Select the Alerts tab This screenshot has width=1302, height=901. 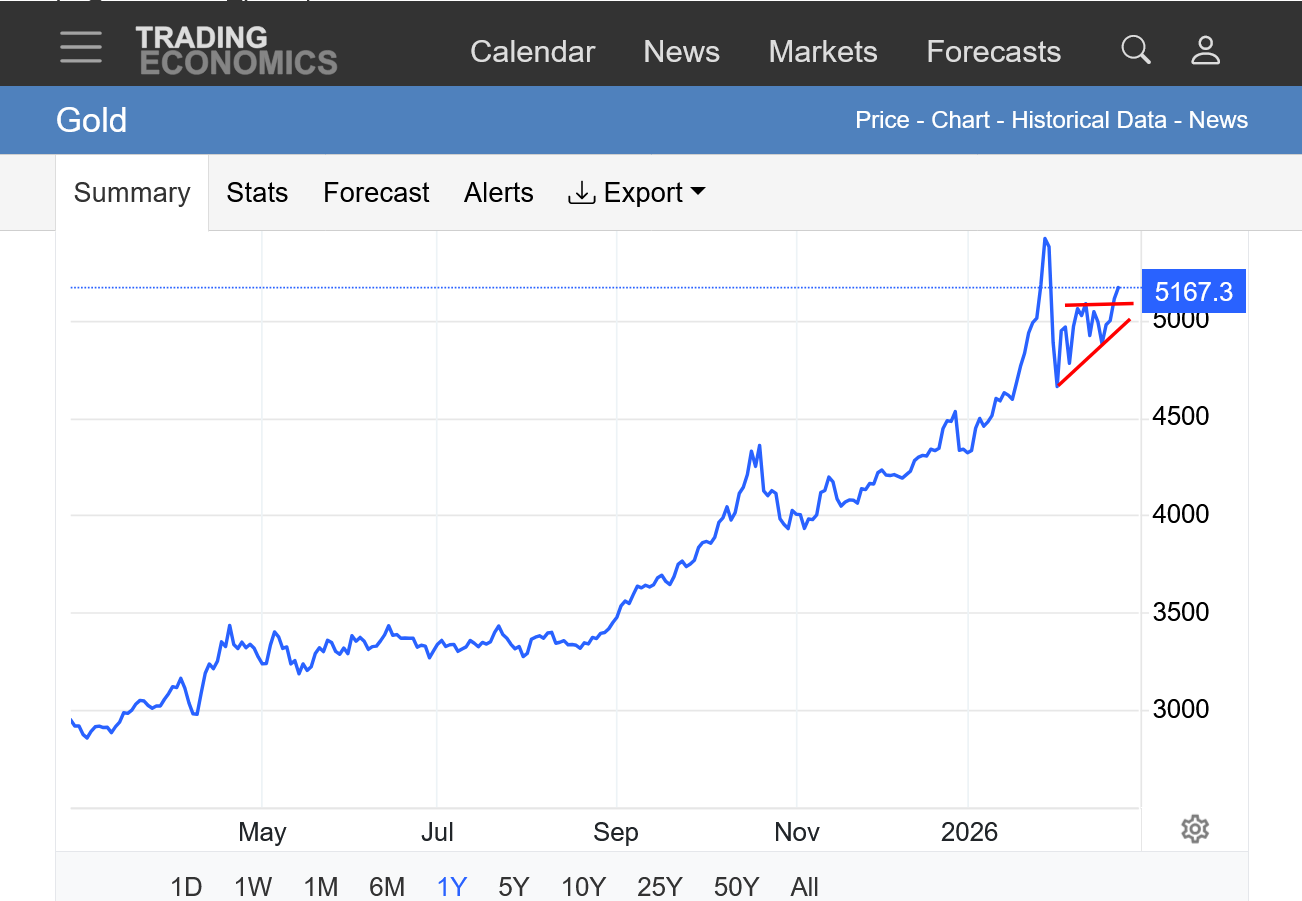[498, 193]
